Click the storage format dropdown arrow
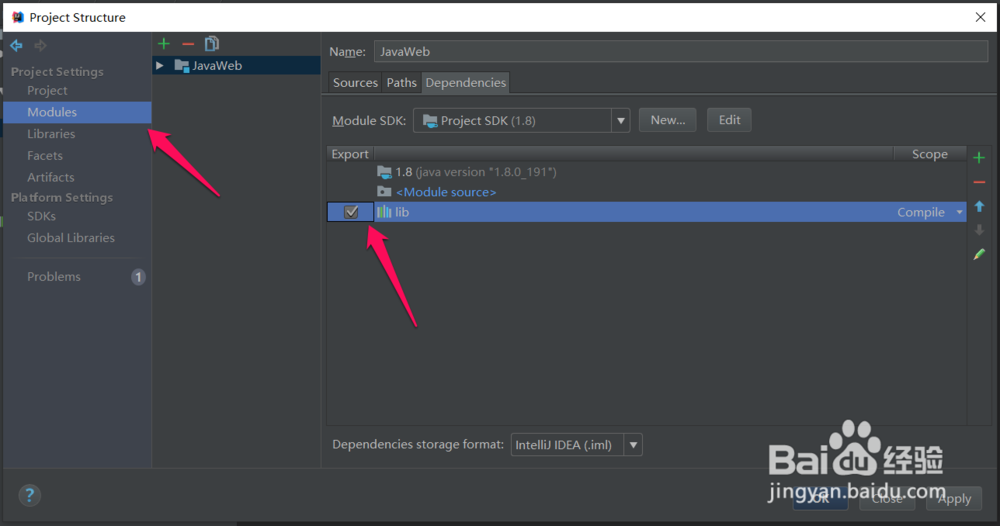Viewport: 1000px width, 526px height. (633, 445)
